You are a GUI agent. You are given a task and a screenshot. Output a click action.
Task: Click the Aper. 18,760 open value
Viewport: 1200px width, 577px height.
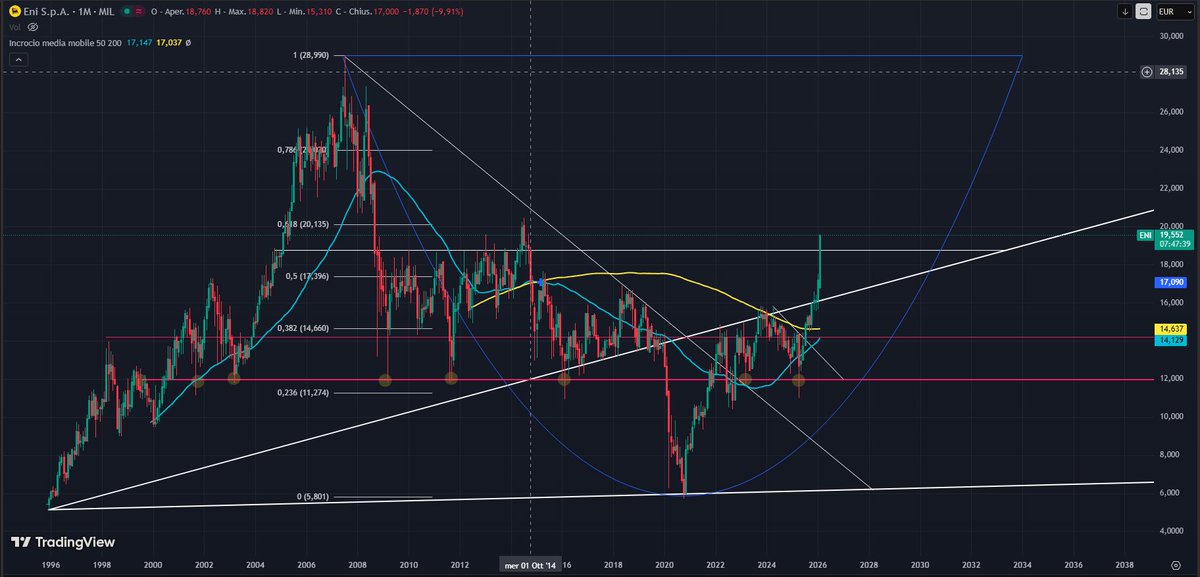[x=181, y=12]
